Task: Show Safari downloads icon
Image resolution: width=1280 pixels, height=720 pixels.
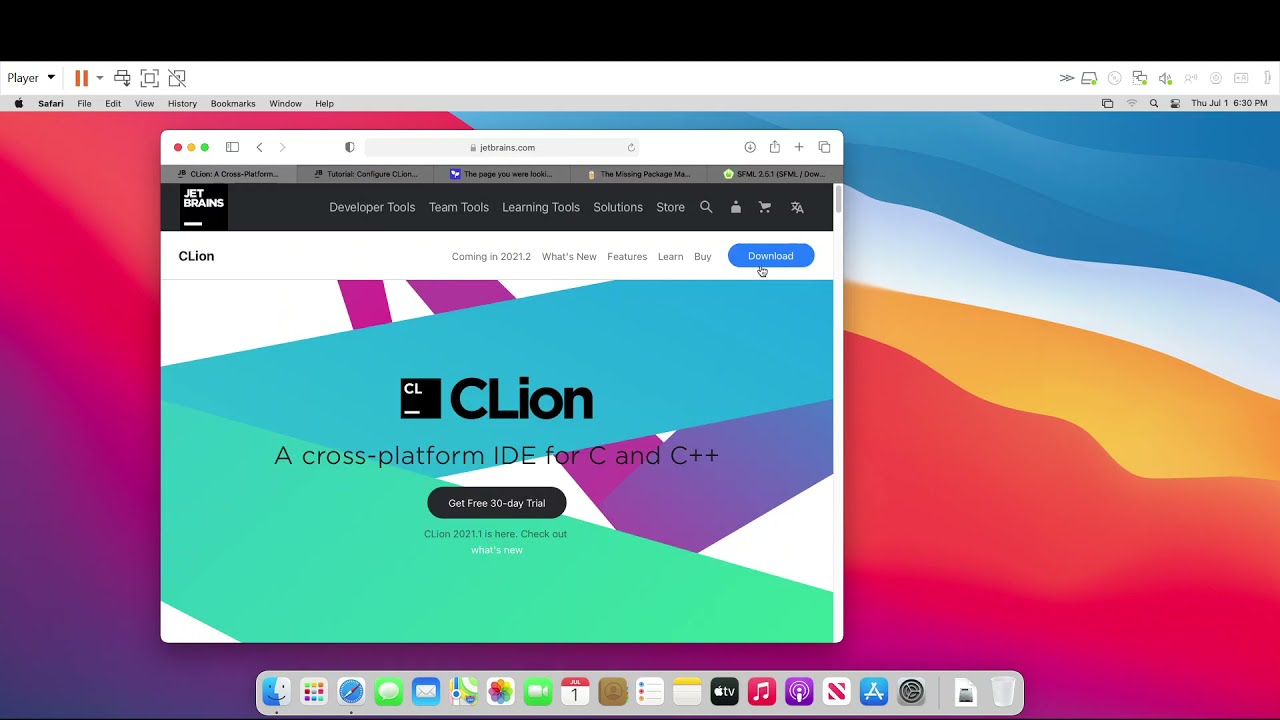Action: [750, 147]
